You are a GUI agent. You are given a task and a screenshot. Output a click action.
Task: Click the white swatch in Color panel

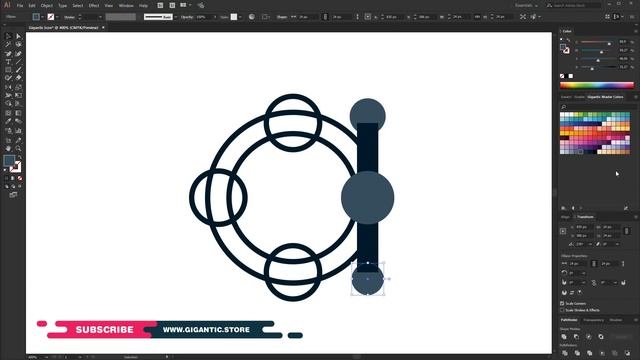571,76
